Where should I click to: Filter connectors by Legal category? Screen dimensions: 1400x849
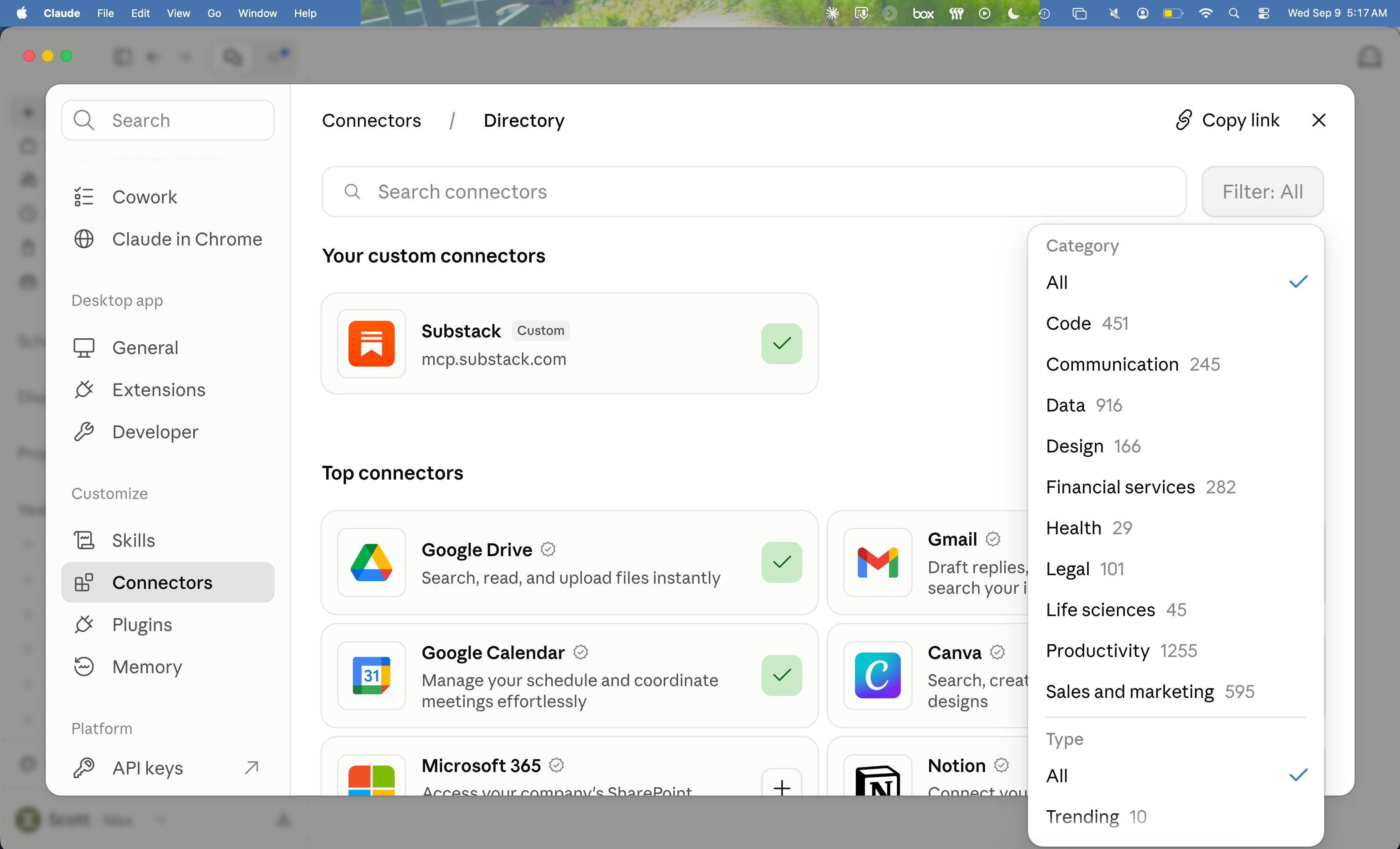1176,568
